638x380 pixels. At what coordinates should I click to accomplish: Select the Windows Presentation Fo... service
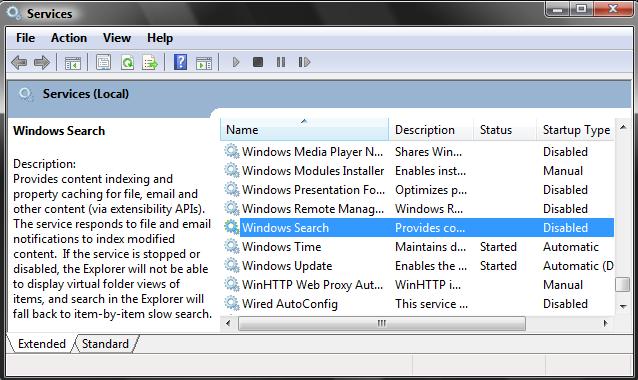point(313,190)
